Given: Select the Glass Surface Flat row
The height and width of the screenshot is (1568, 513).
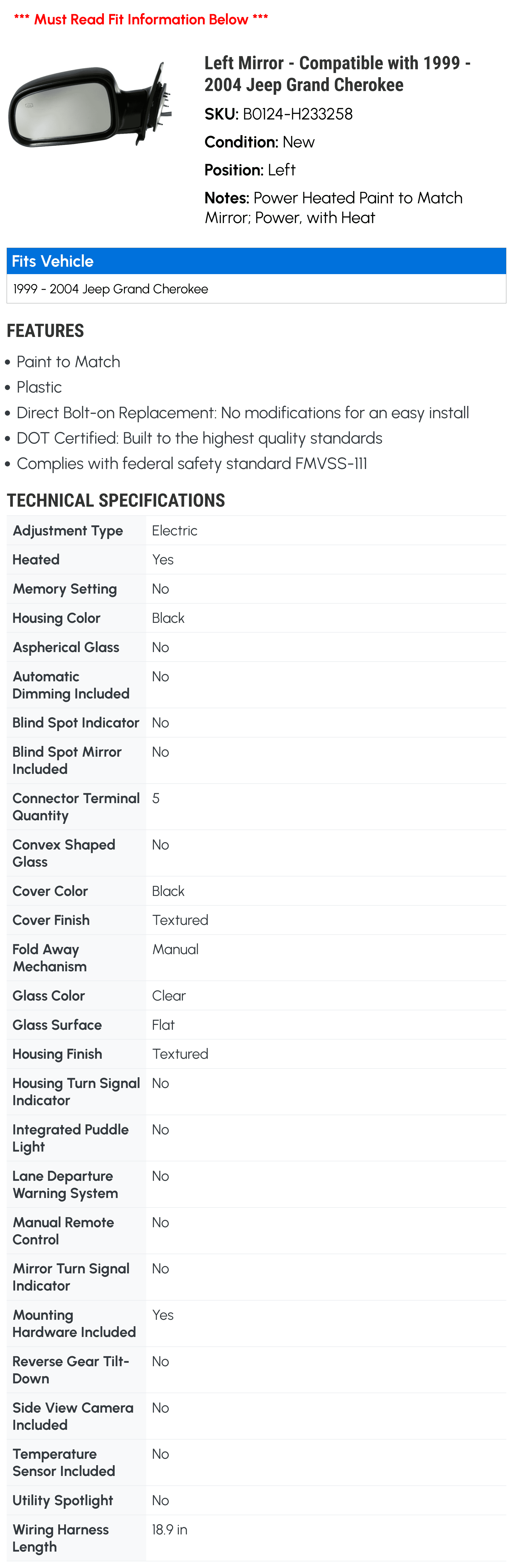Looking at the screenshot, I should pos(256,1025).
